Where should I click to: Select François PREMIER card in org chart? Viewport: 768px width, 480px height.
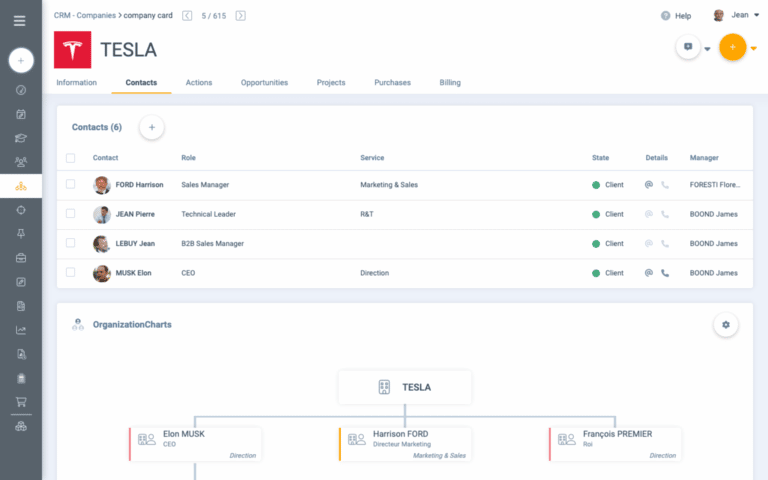[615, 444]
